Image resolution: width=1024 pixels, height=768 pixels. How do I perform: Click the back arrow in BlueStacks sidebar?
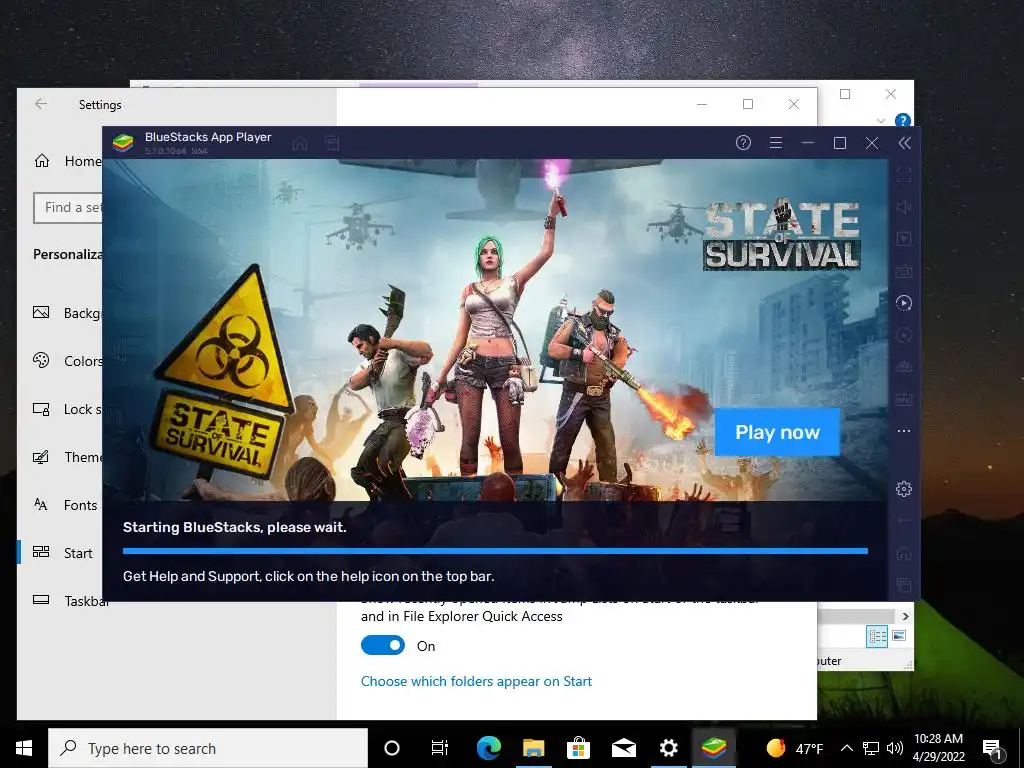904,520
